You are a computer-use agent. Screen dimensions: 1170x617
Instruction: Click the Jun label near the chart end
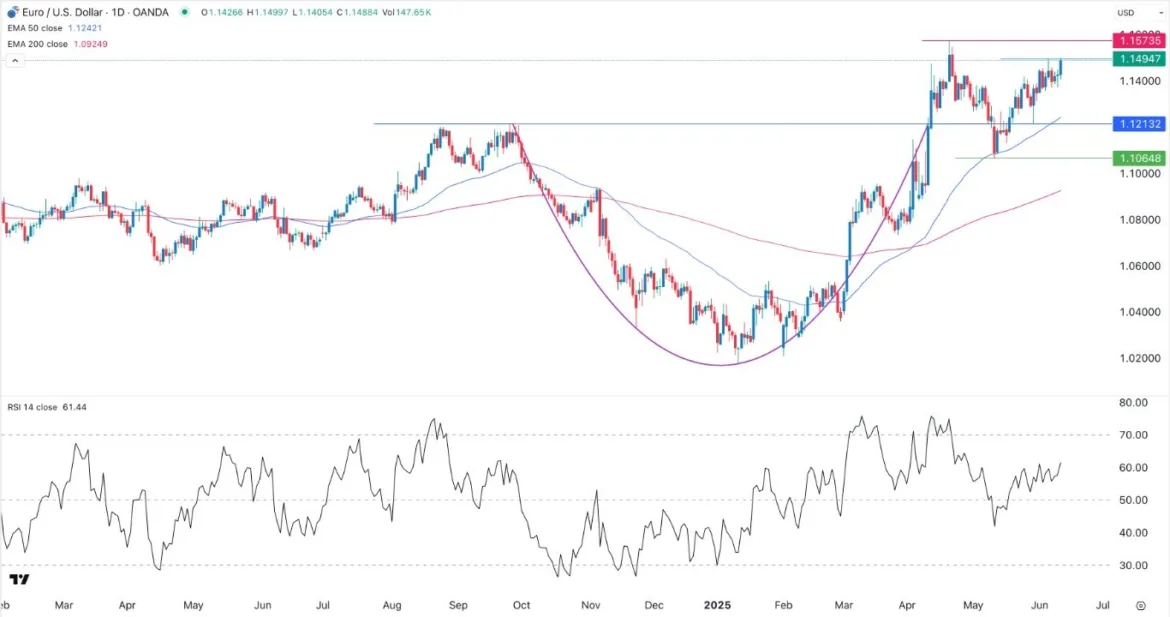(x=1040, y=606)
